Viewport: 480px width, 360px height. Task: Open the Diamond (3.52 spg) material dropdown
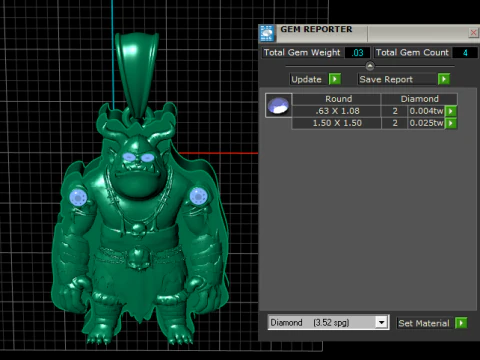(x=381, y=322)
